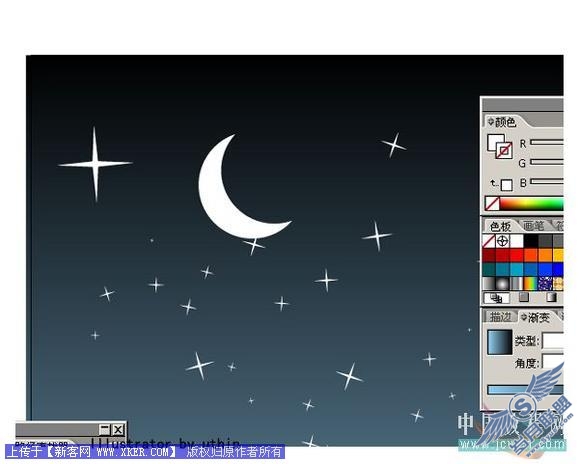Select the Stroke box in Color panel
Viewport: 579px width, 464px height.
(x=504, y=151)
